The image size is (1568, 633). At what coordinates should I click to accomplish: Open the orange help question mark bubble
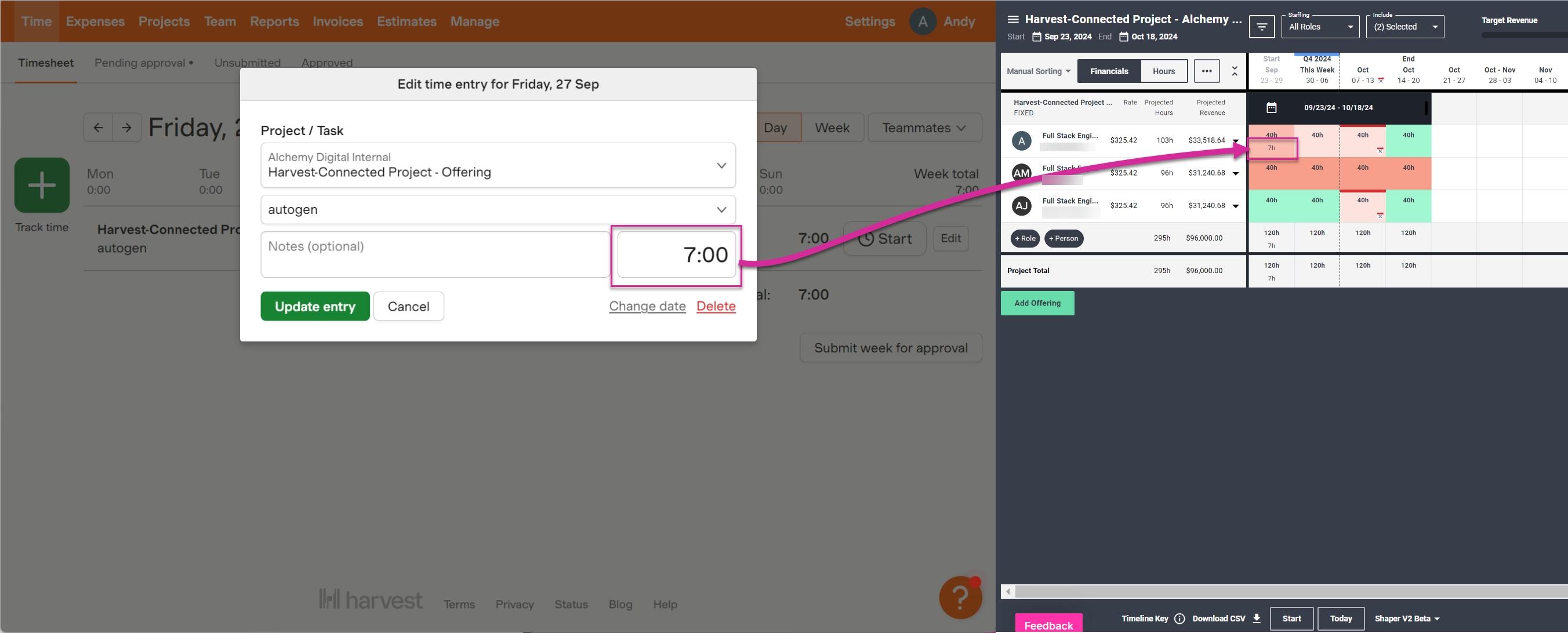pos(960,598)
